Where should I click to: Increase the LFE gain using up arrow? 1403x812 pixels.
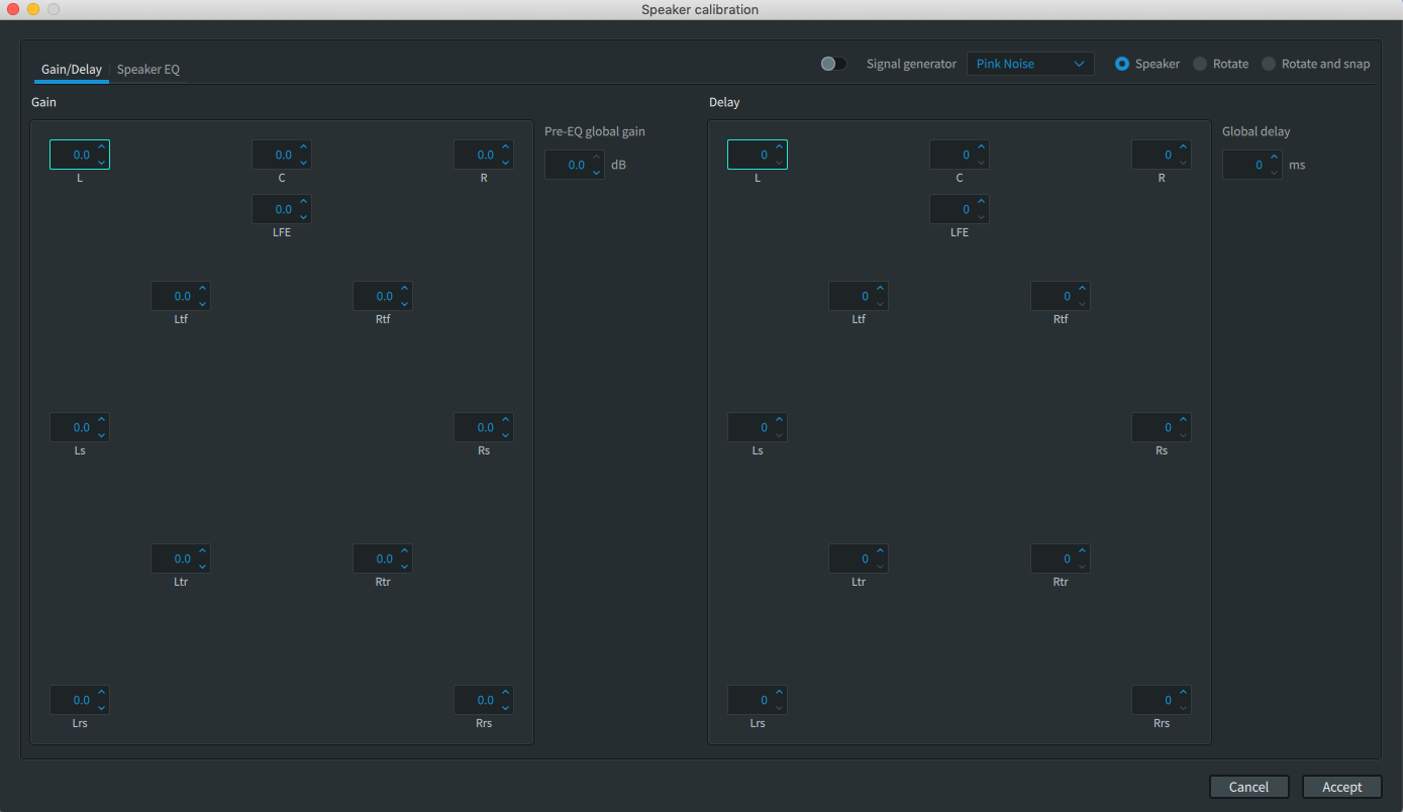coord(304,203)
